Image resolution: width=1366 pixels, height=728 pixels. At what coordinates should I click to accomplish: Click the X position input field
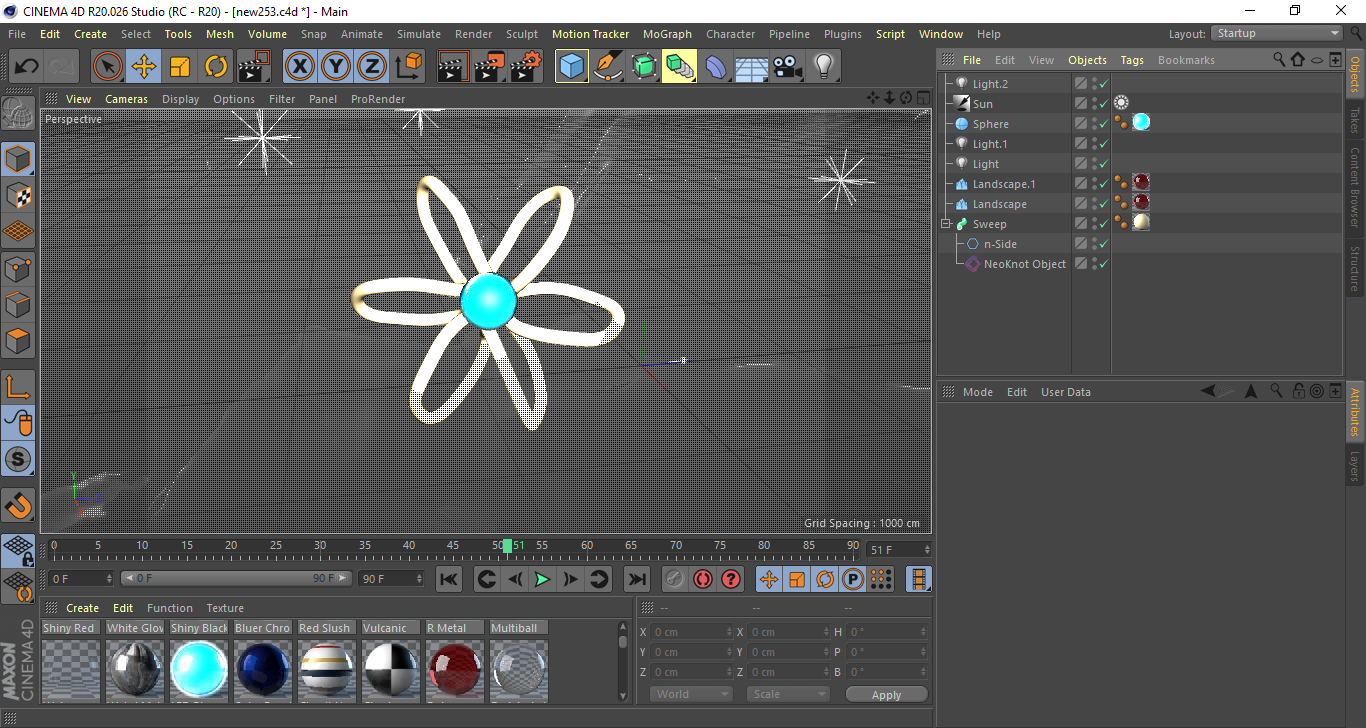691,632
